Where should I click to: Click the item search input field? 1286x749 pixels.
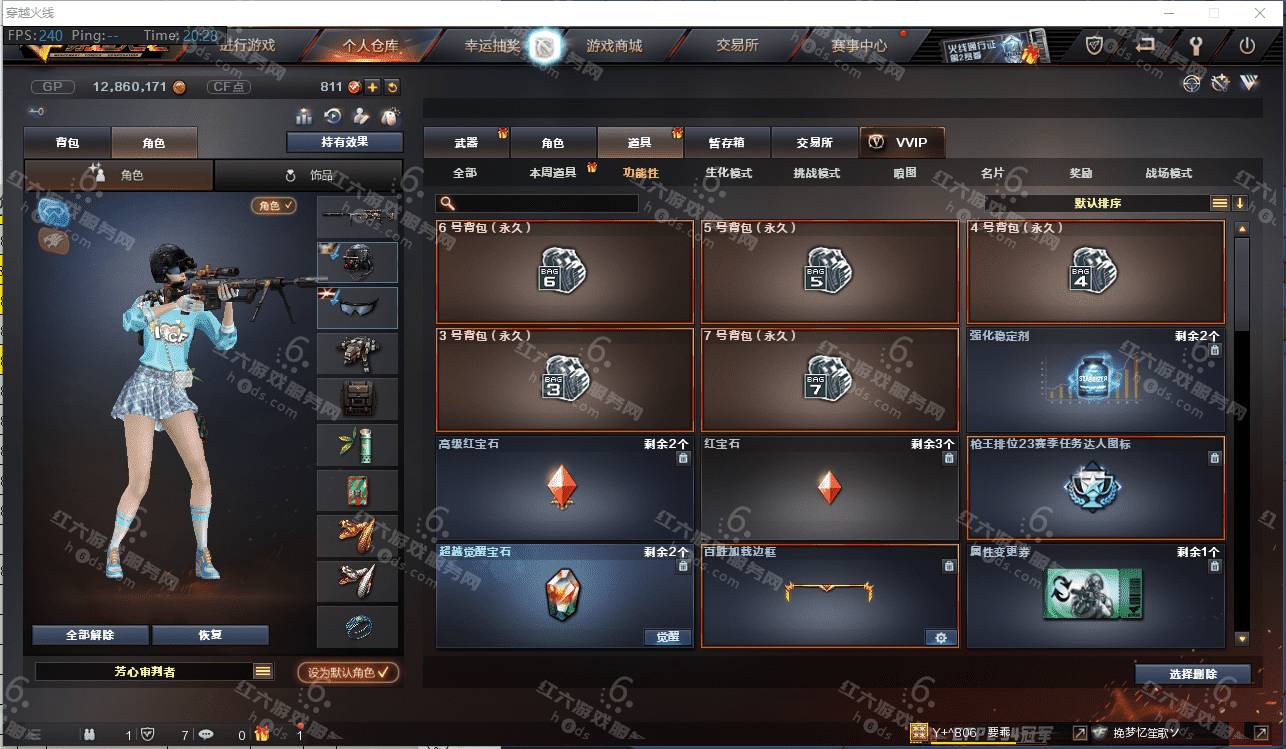tap(537, 203)
